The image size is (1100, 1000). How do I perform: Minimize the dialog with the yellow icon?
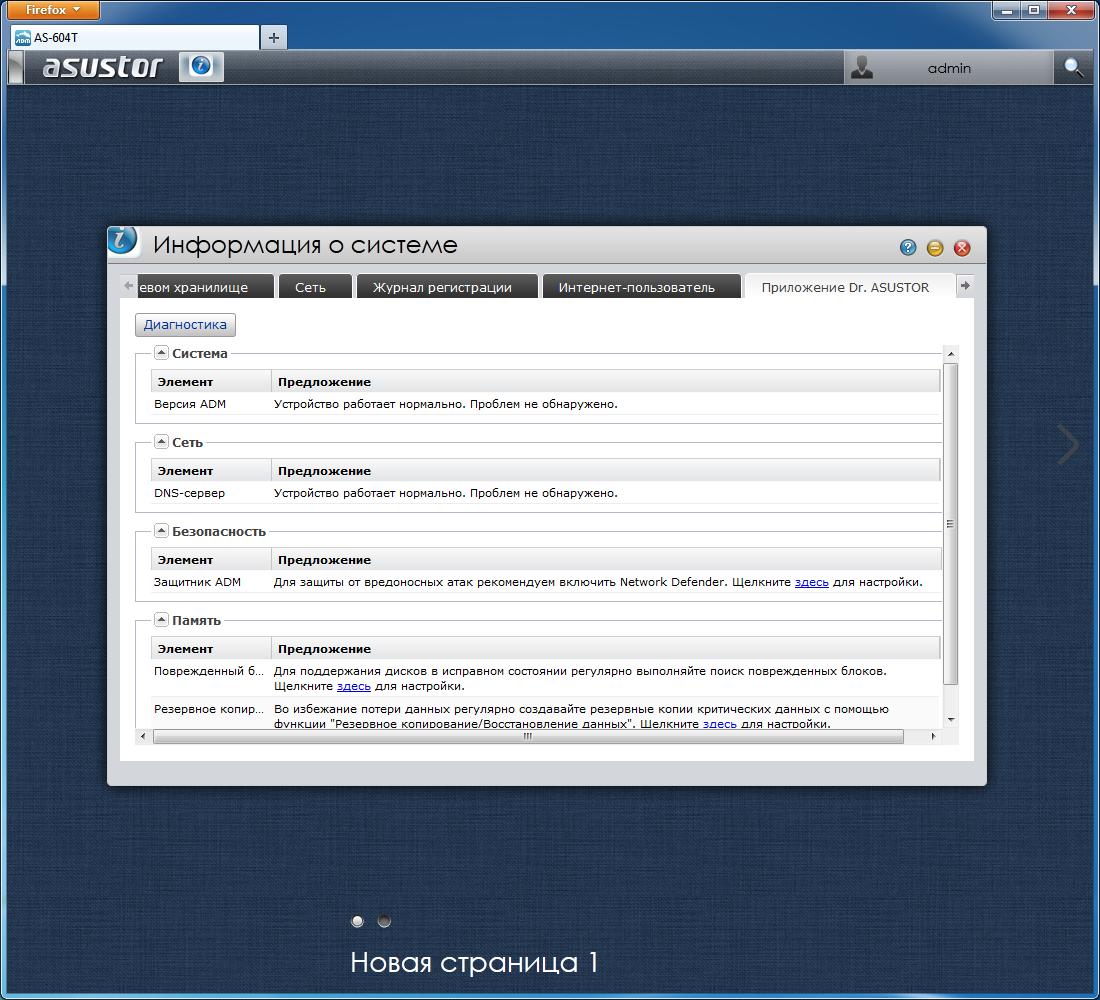click(x=935, y=247)
